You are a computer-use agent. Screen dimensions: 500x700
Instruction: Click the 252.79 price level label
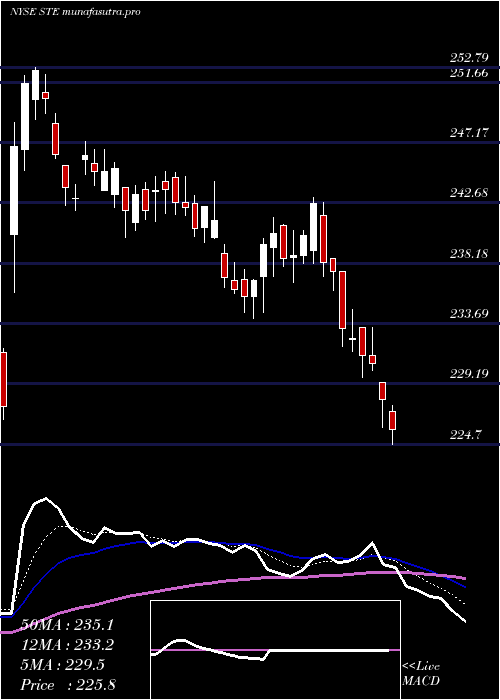(x=468, y=58)
